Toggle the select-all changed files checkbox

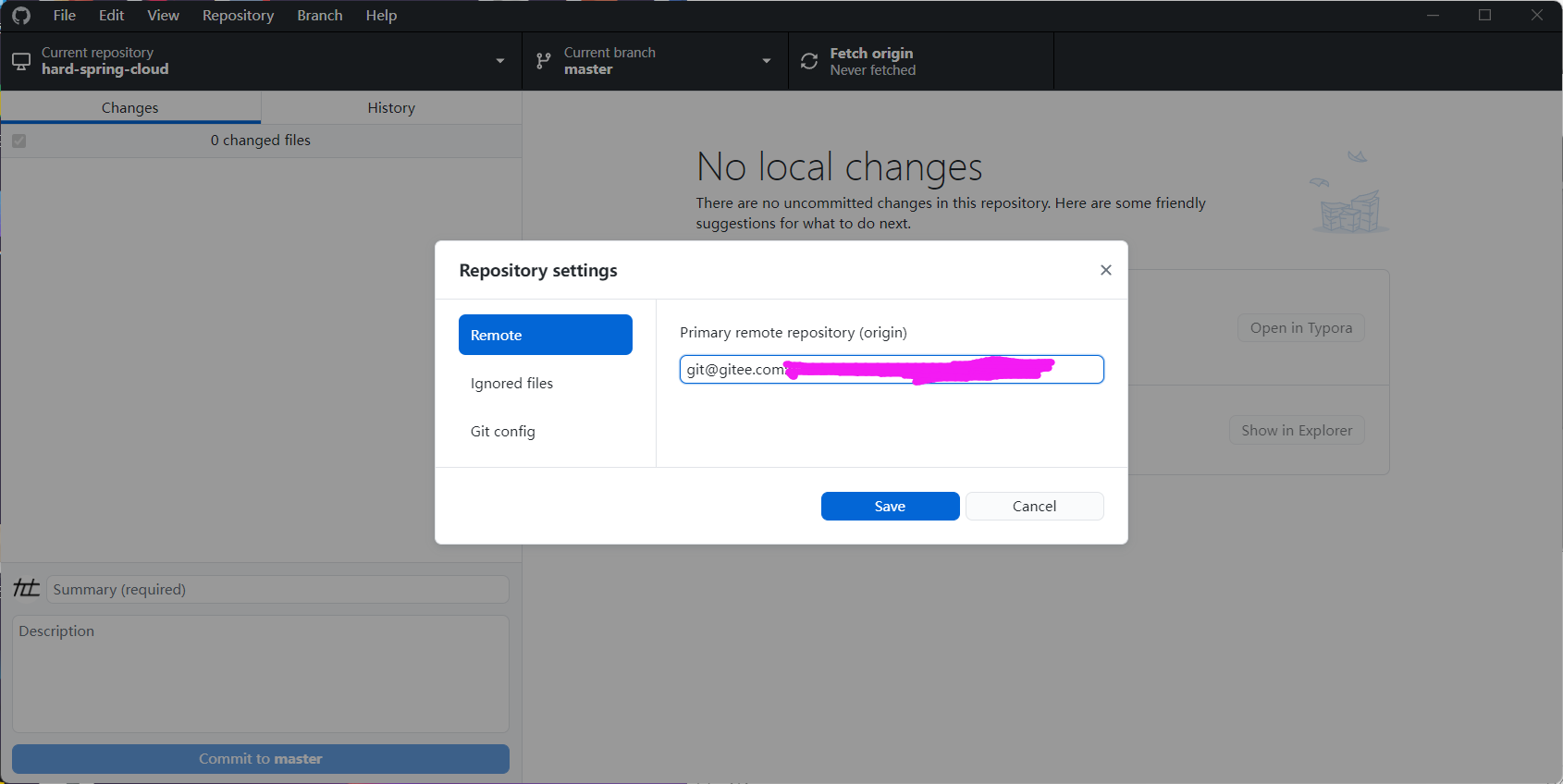click(19, 141)
